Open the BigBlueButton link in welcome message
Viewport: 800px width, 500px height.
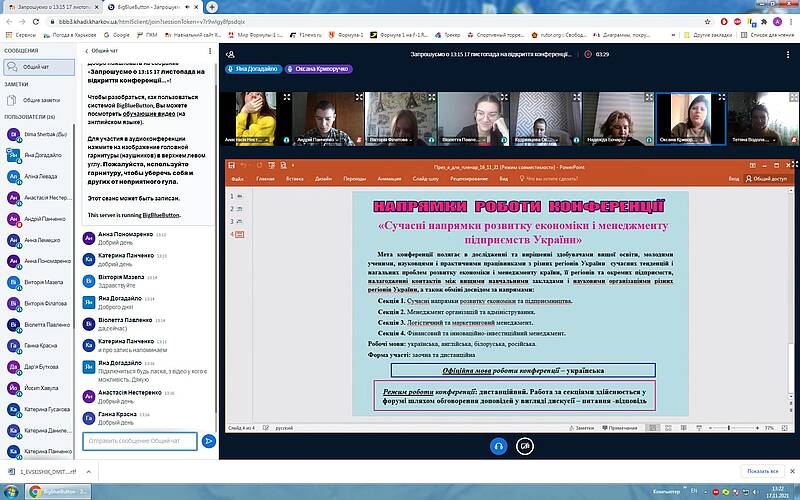coord(161,215)
